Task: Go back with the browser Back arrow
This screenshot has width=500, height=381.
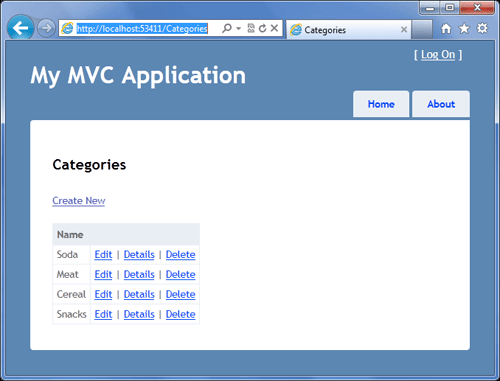Action: (21, 28)
